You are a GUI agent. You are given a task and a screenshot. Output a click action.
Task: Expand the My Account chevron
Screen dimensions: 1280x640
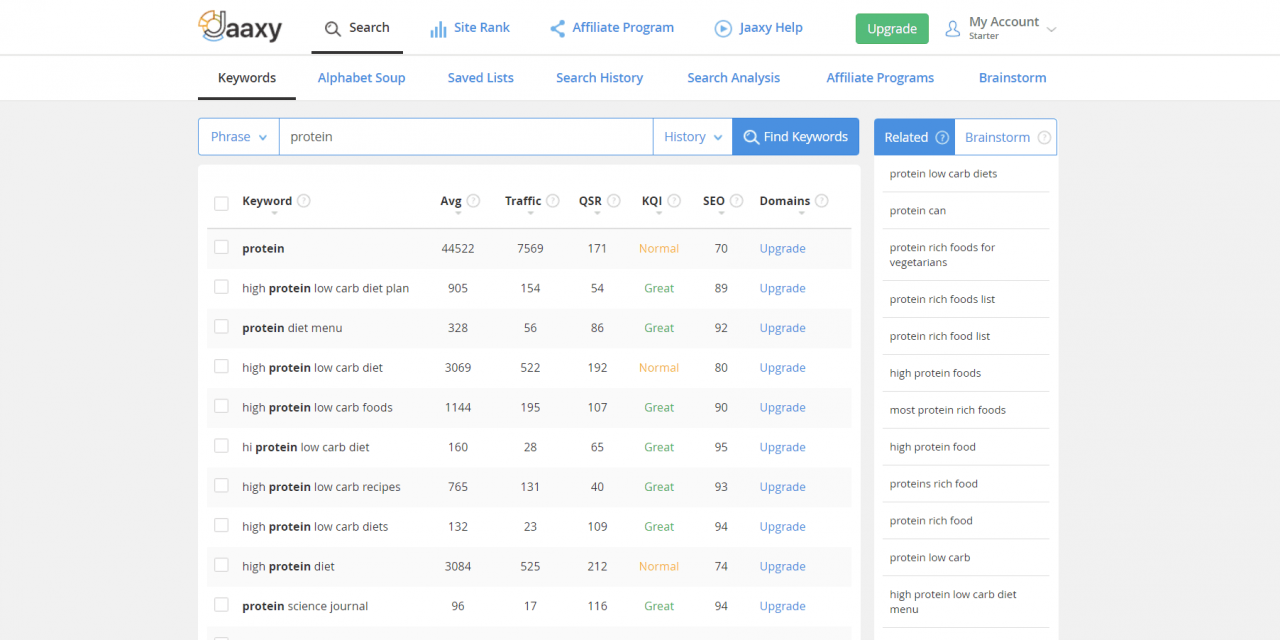pyautogui.click(x=1050, y=28)
